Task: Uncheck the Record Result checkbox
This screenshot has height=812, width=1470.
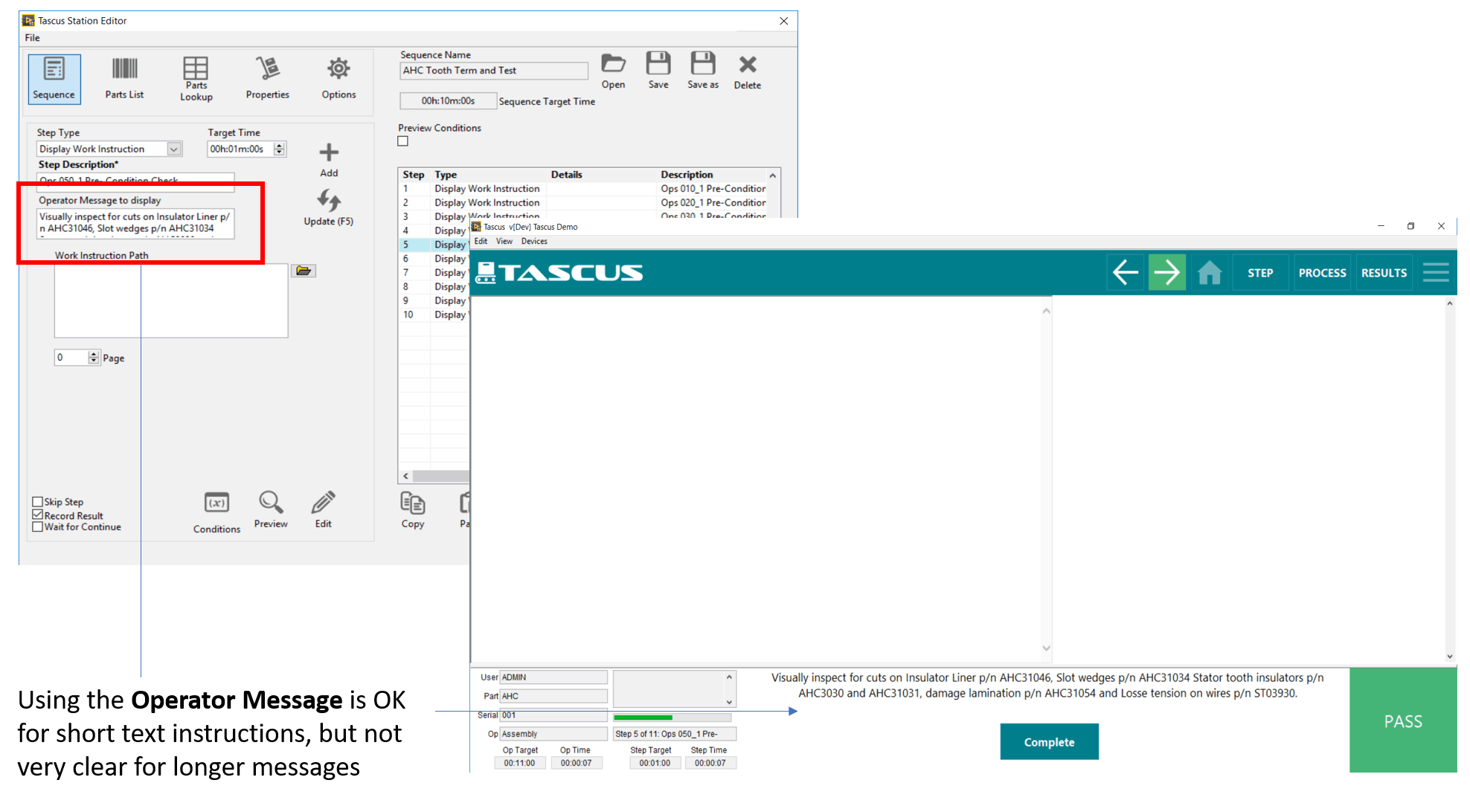Action: point(37,515)
